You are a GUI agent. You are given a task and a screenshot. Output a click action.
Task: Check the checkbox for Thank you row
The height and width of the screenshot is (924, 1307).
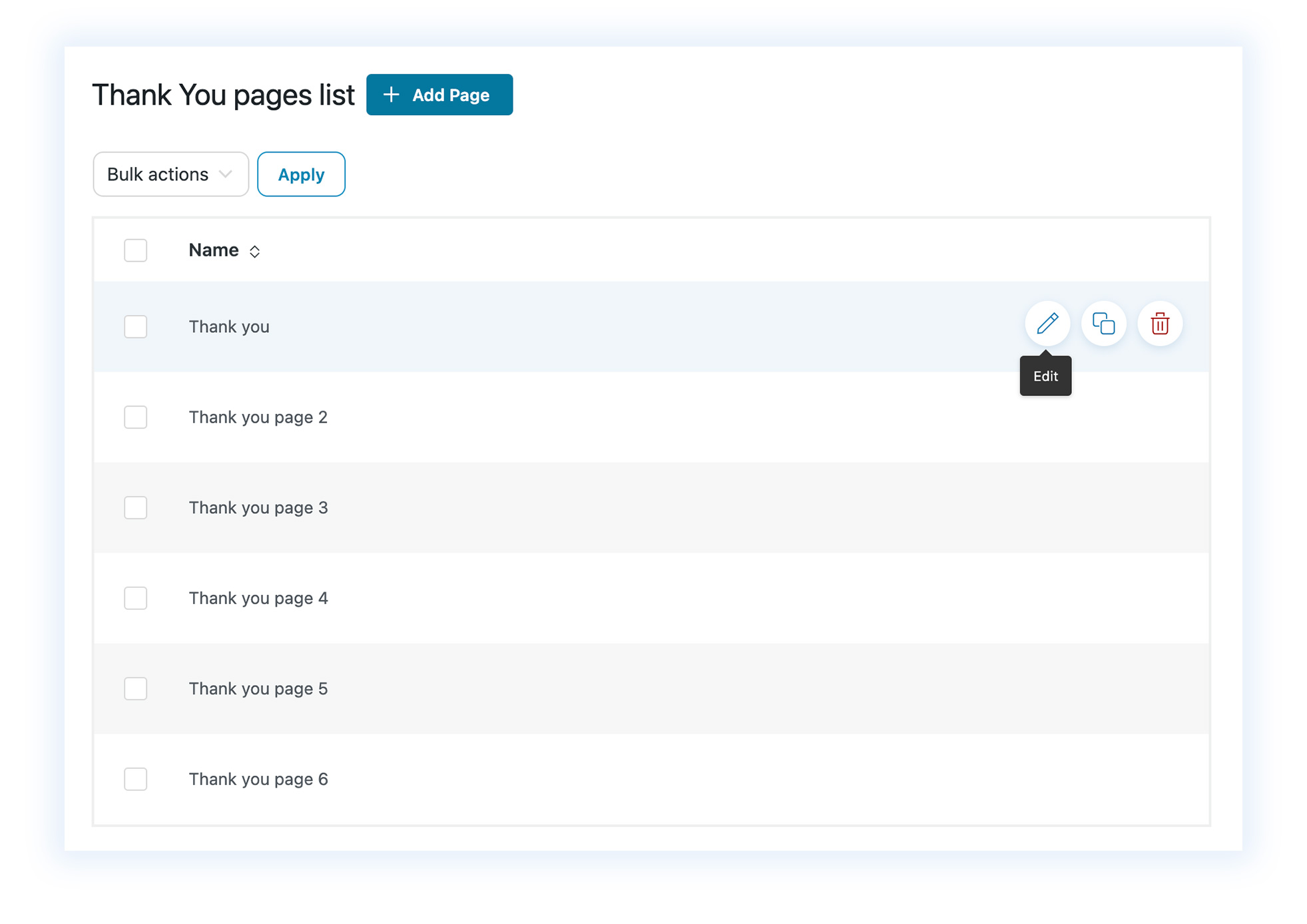tap(135, 327)
